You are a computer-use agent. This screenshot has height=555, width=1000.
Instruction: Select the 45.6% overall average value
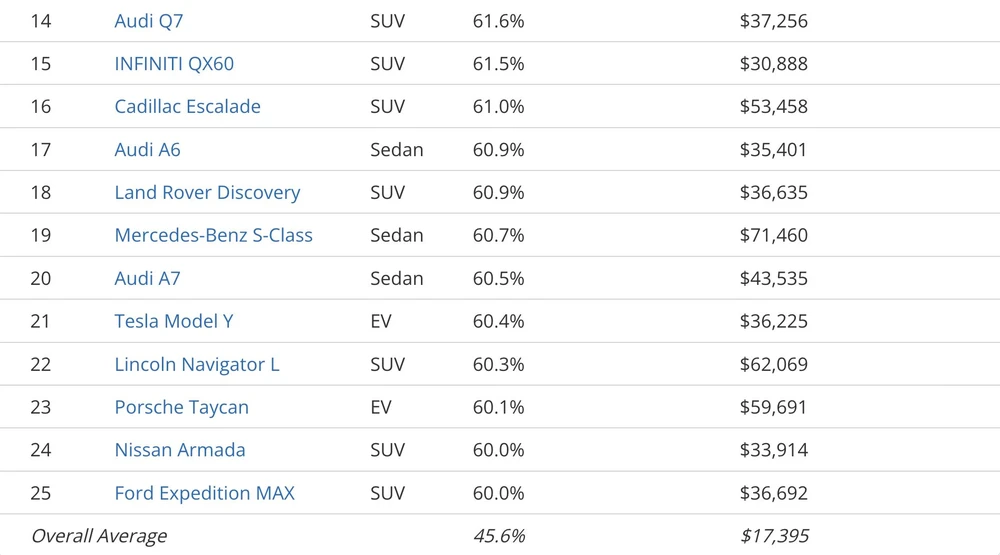(499, 537)
